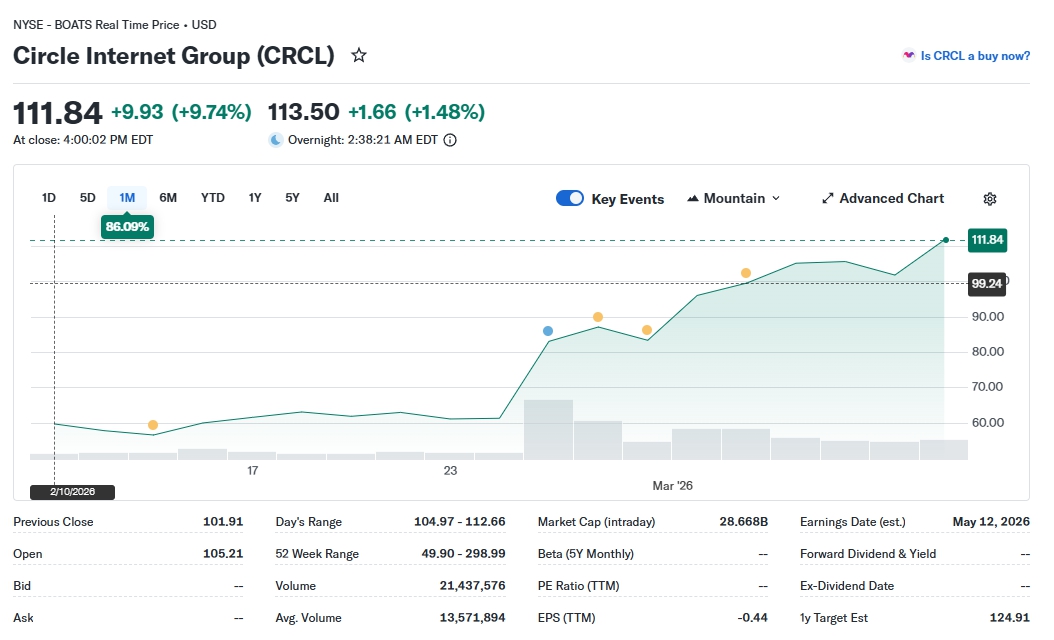This screenshot has width=1054, height=640.
Task: Click the 86.09% gain tooltip above 1M
Action: pos(127,227)
